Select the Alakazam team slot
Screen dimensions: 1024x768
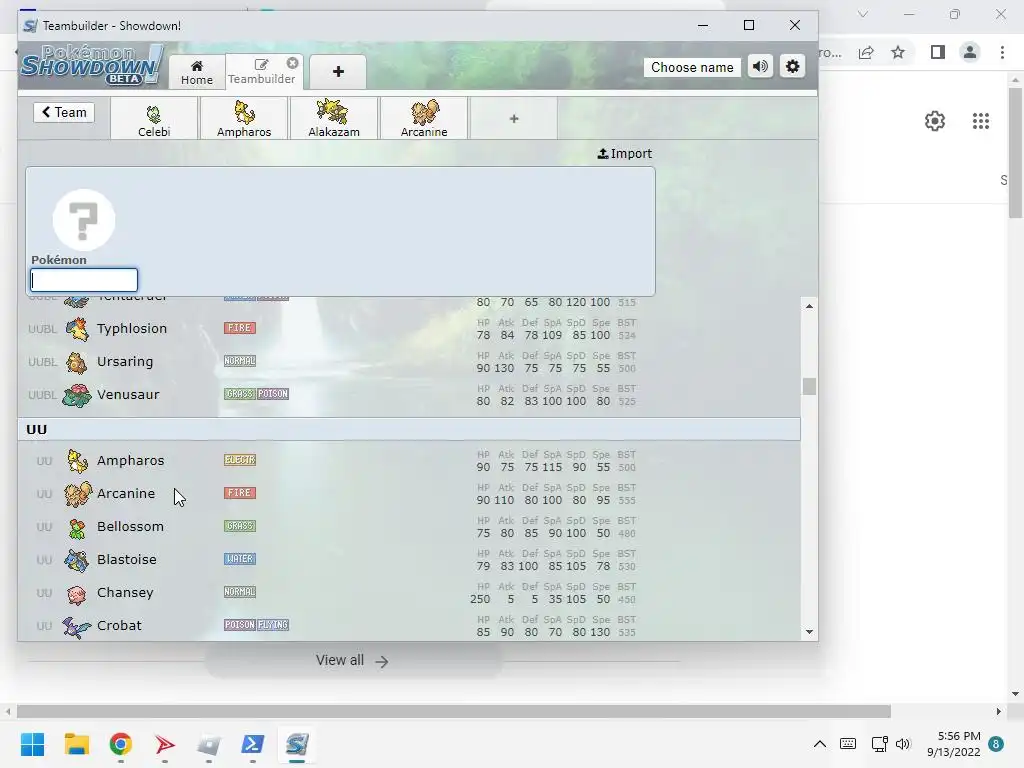(334, 118)
